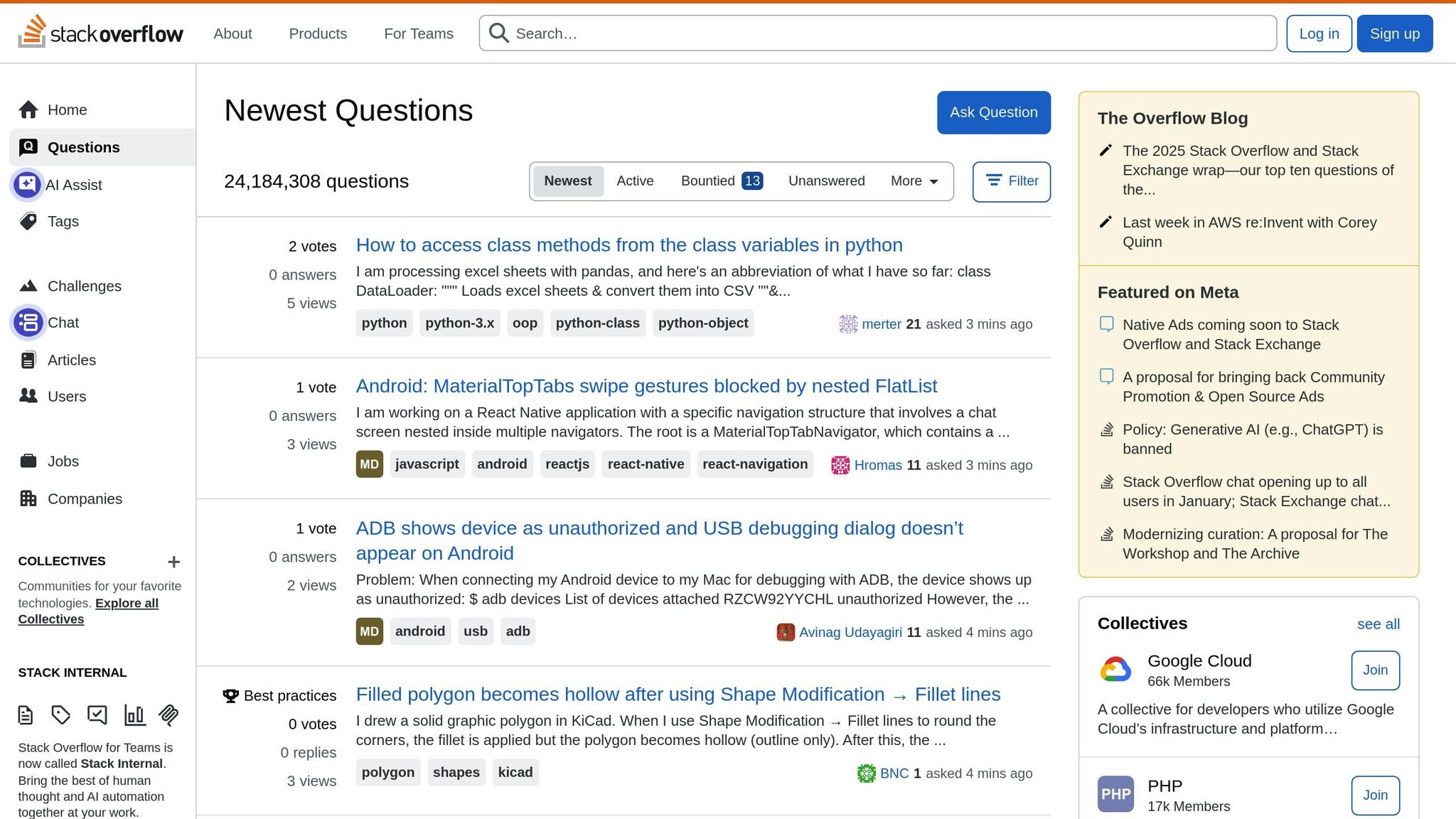
Task: Click the search magnifier icon
Action: (498, 33)
